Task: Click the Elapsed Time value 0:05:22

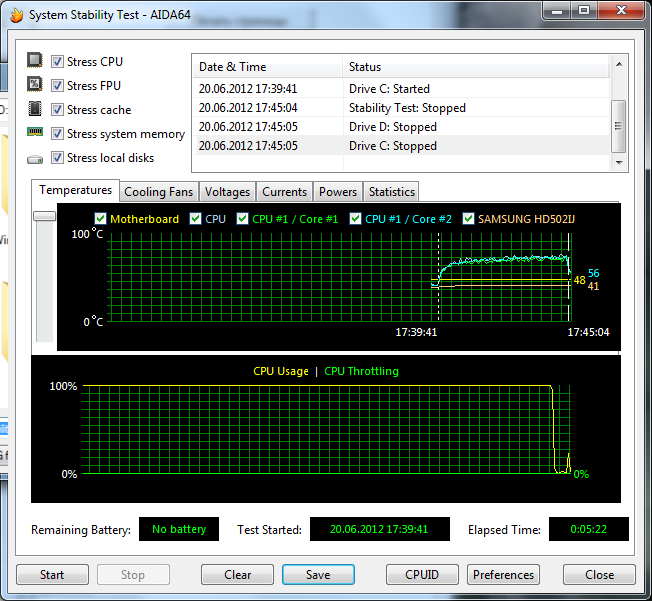Action: 589,529
